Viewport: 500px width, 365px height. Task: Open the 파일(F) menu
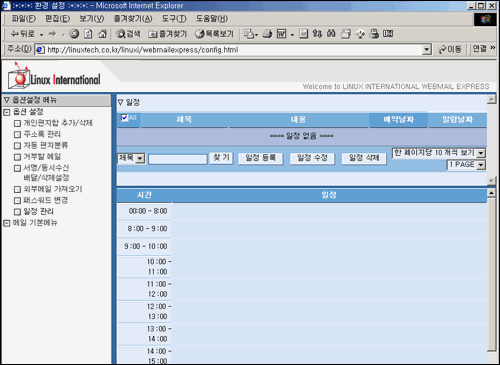pos(24,19)
